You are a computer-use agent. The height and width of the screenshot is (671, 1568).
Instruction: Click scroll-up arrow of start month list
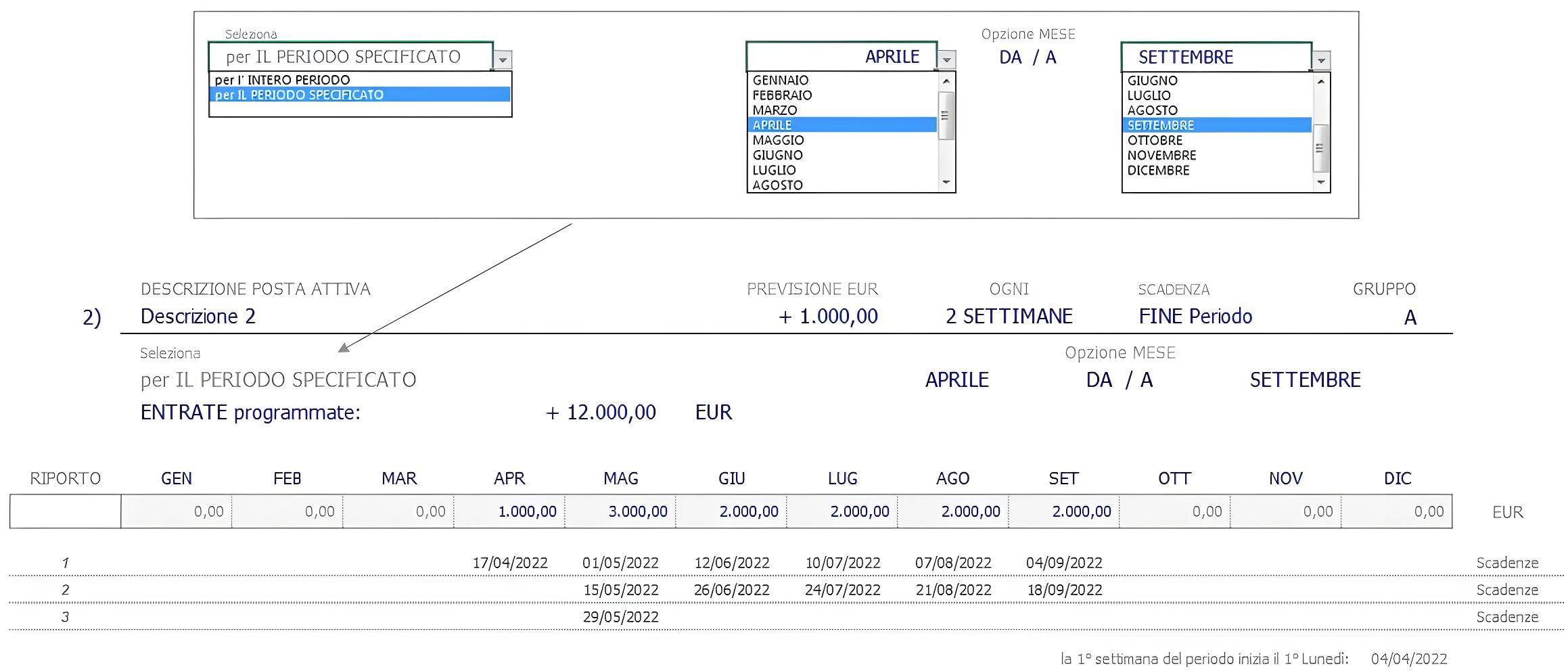tap(946, 81)
